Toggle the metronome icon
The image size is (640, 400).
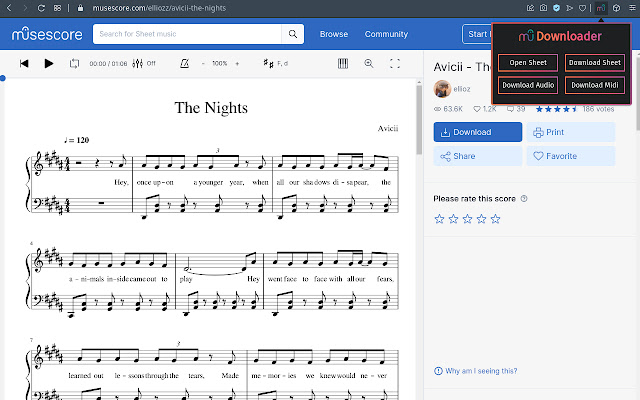click(x=183, y=64)
